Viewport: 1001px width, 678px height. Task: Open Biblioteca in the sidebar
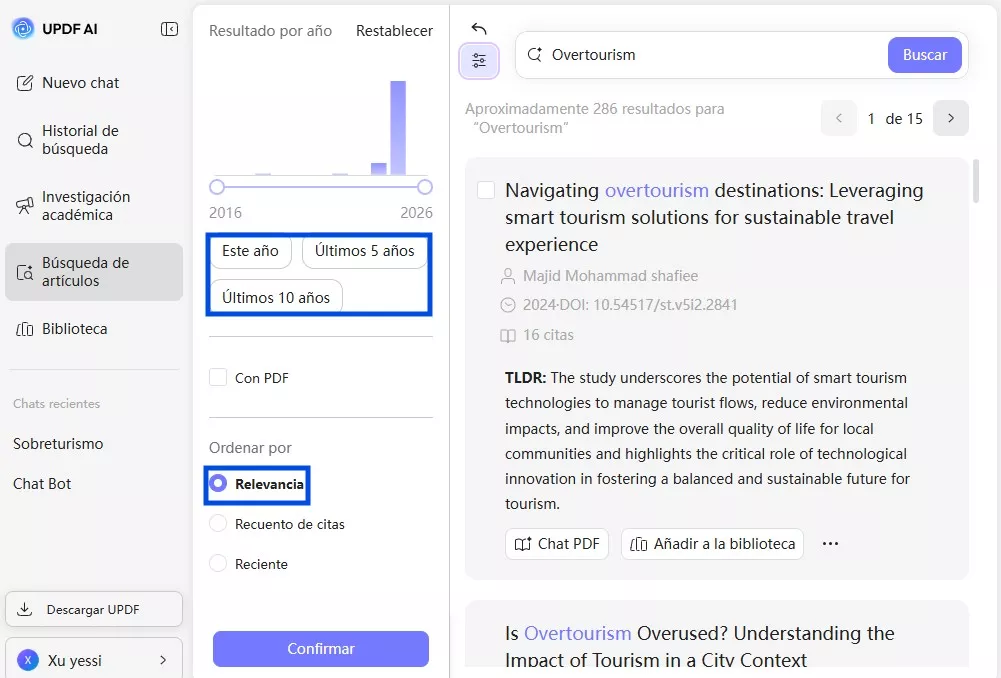click(74, 329)
